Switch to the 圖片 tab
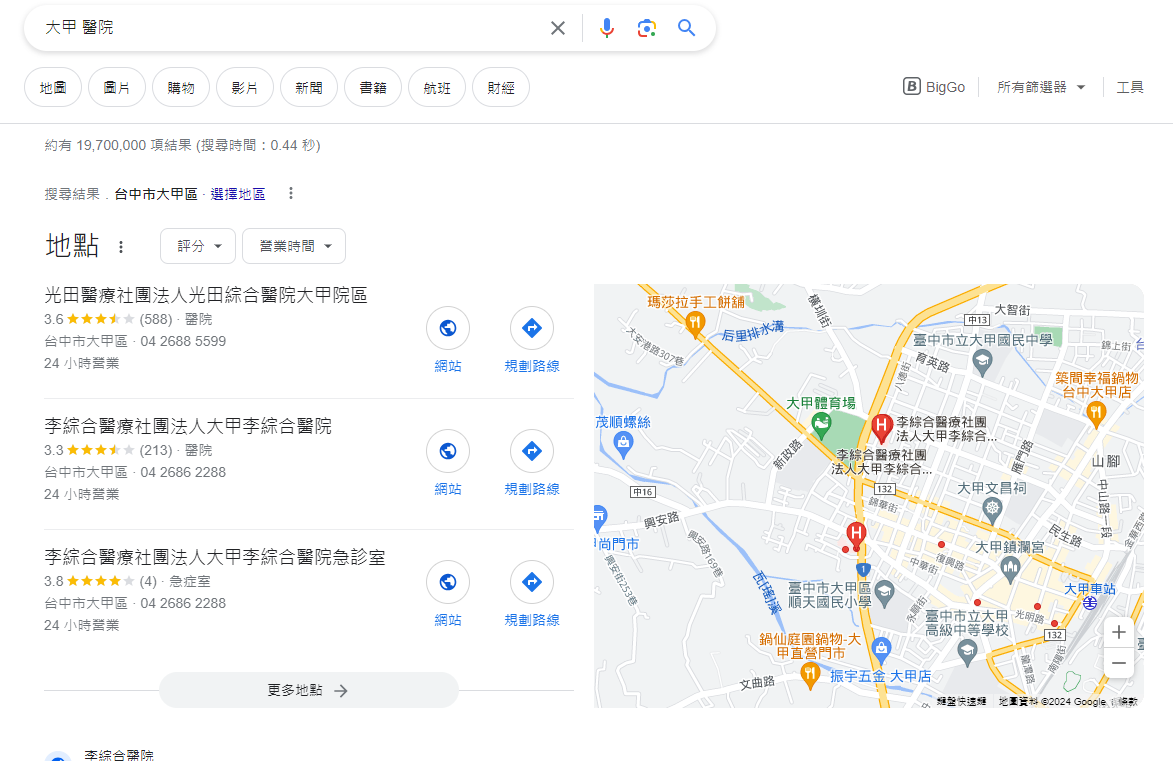Screen dimensions: 1173x761 point(117,88)
